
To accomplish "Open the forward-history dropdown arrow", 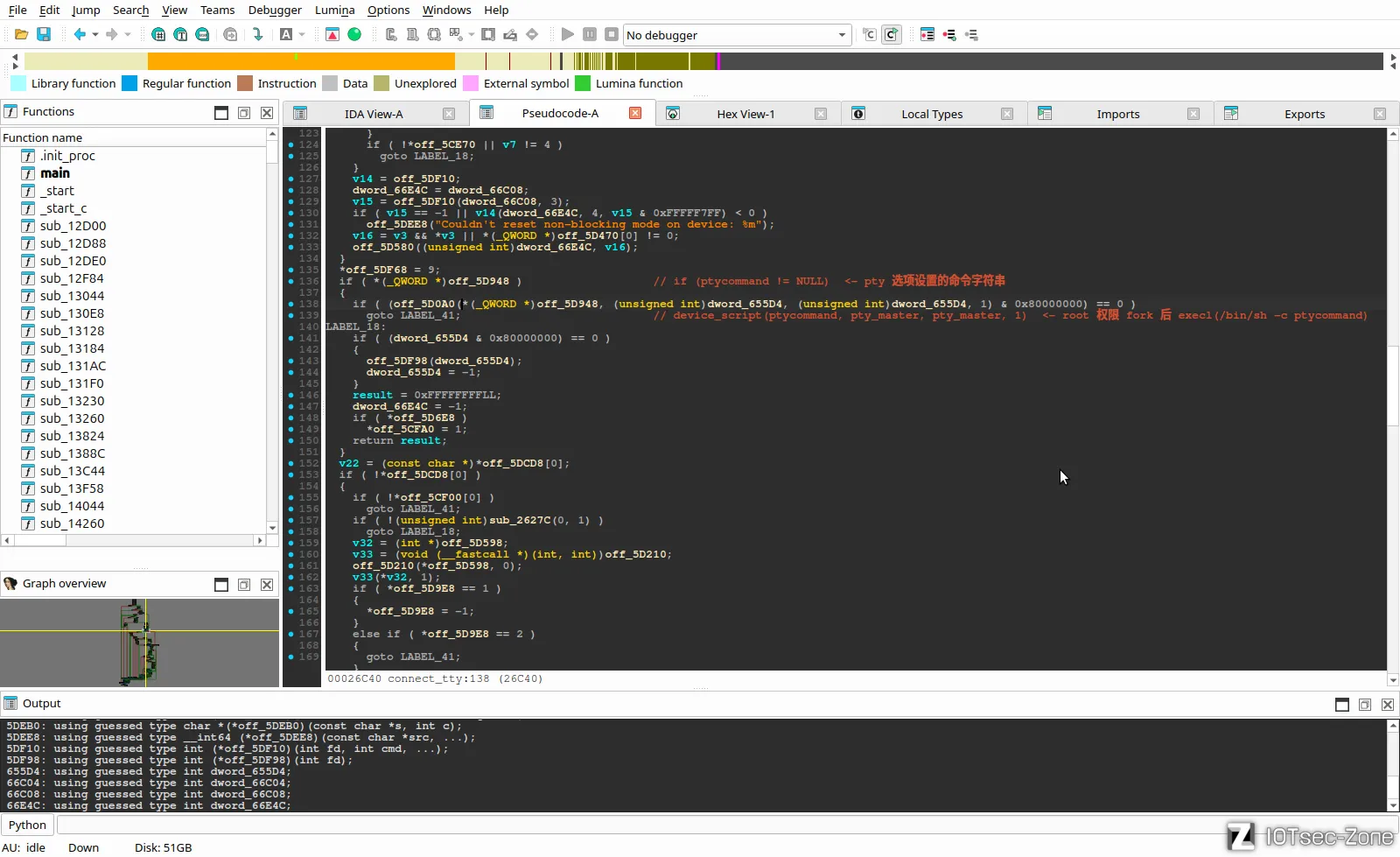I will 128,35.
